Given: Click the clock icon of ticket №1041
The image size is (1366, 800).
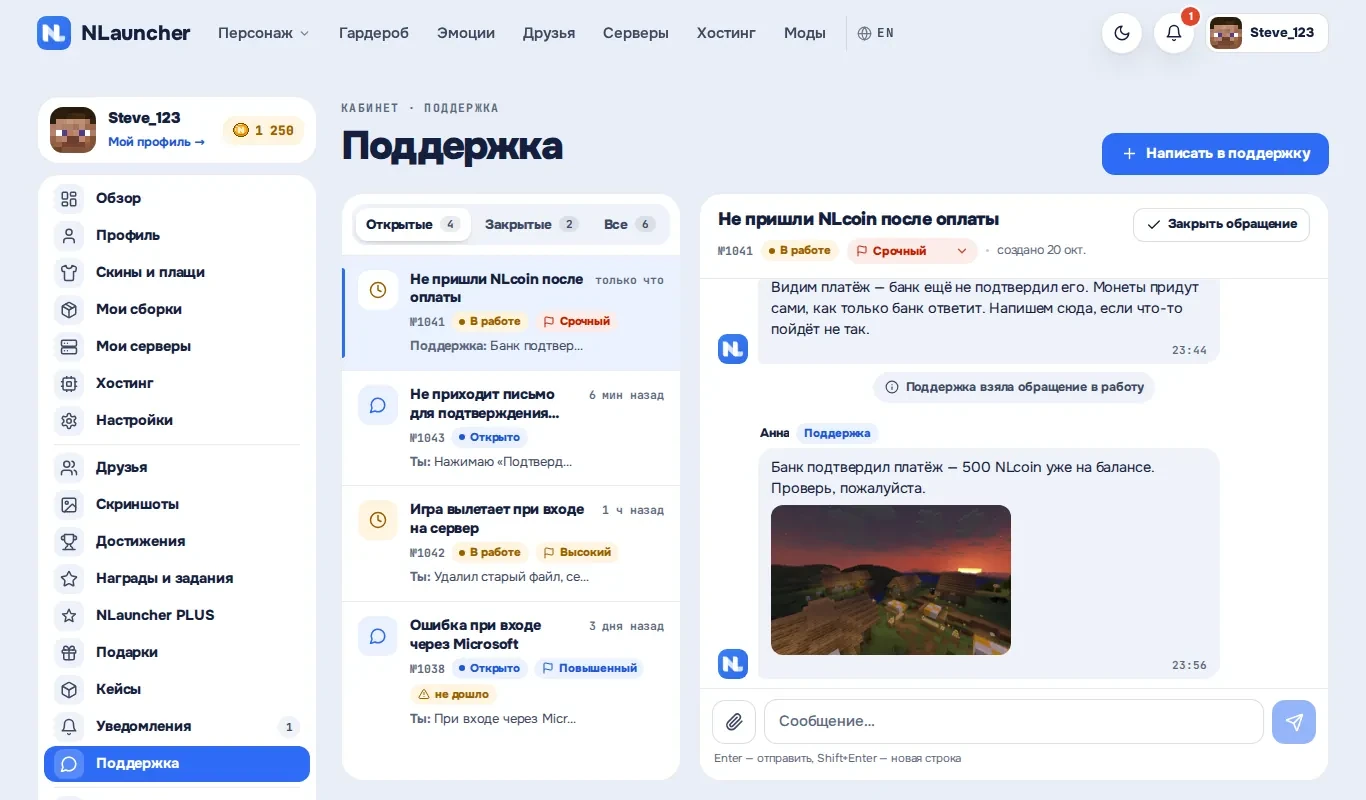Looking at the screenshot, I should pos(378,290).
